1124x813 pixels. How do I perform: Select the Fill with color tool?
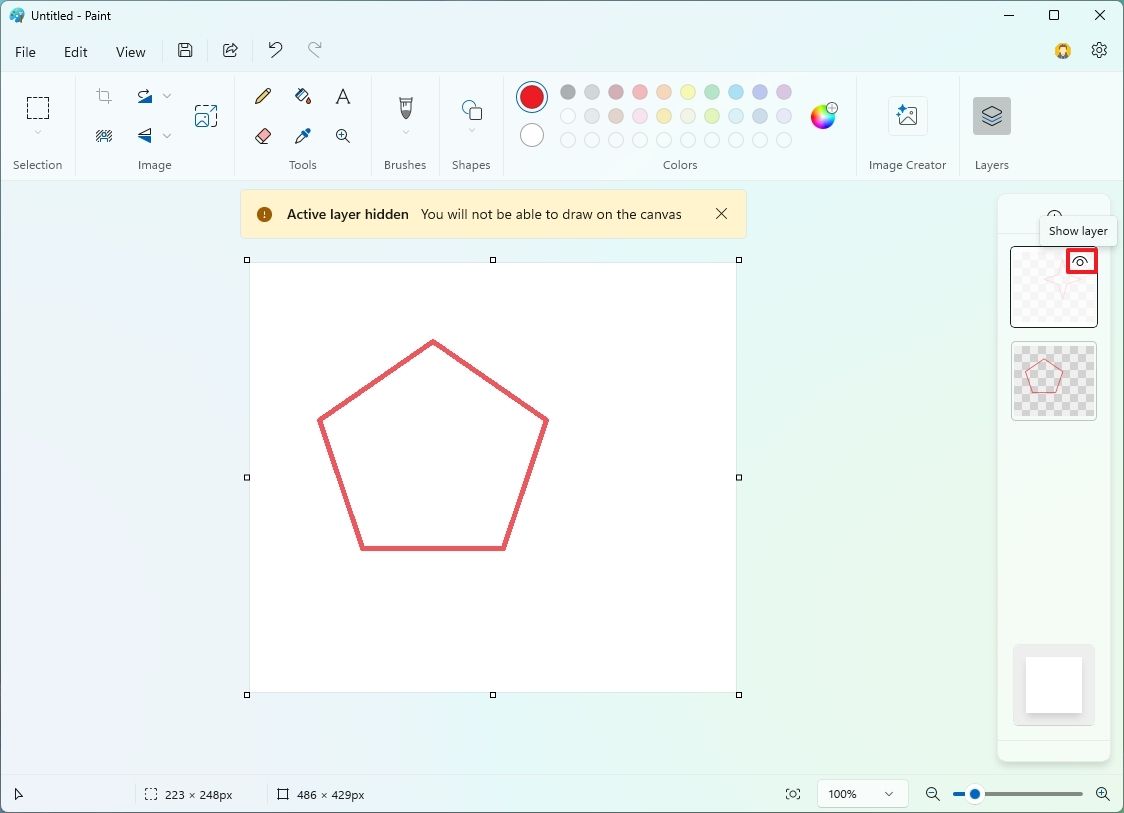point(302,97)
